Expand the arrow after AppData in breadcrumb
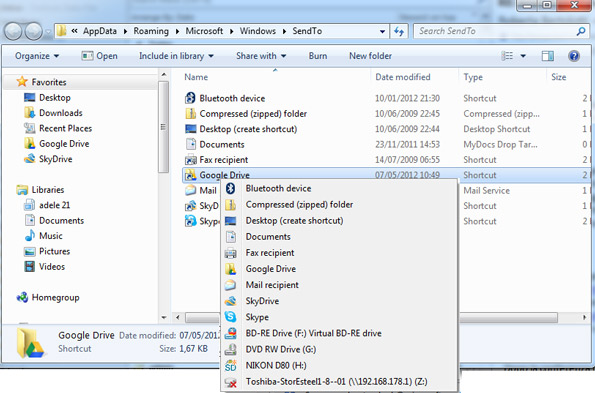The image size is (595, 393). point(125,31)
